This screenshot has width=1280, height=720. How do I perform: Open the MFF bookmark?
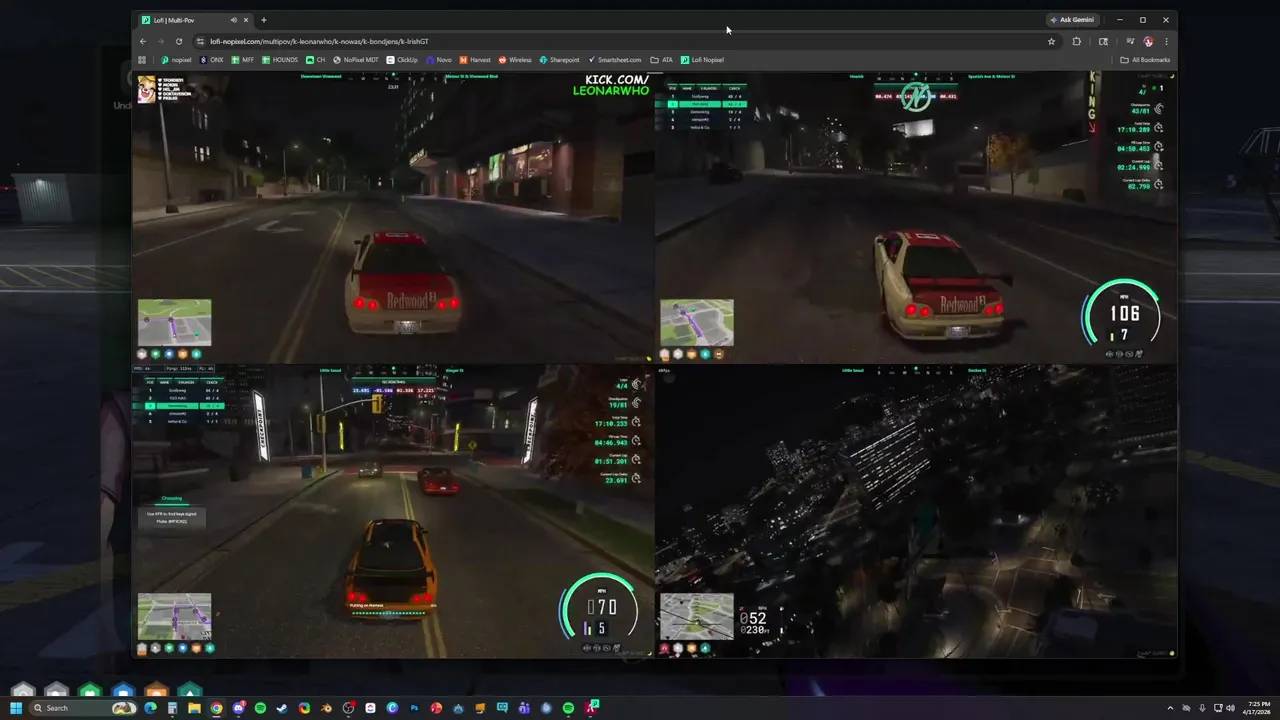tap(243, 60)
